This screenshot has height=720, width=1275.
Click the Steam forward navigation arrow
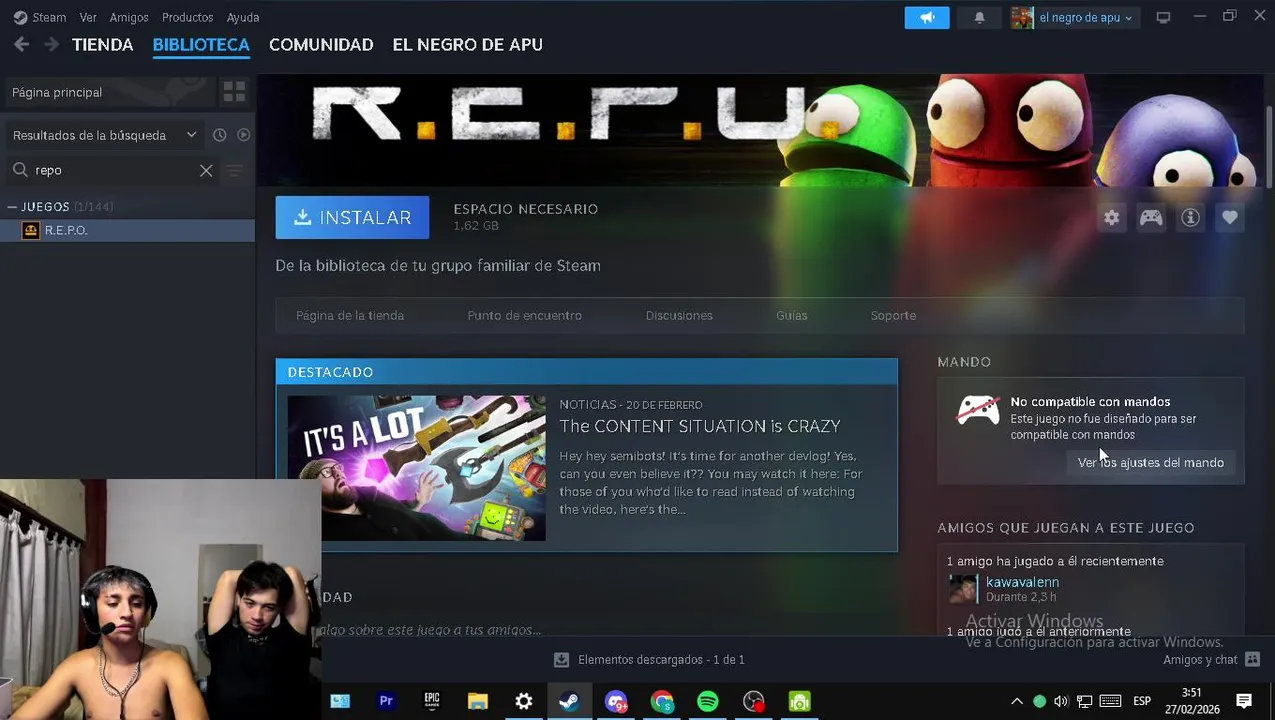[x=51, y=45]
